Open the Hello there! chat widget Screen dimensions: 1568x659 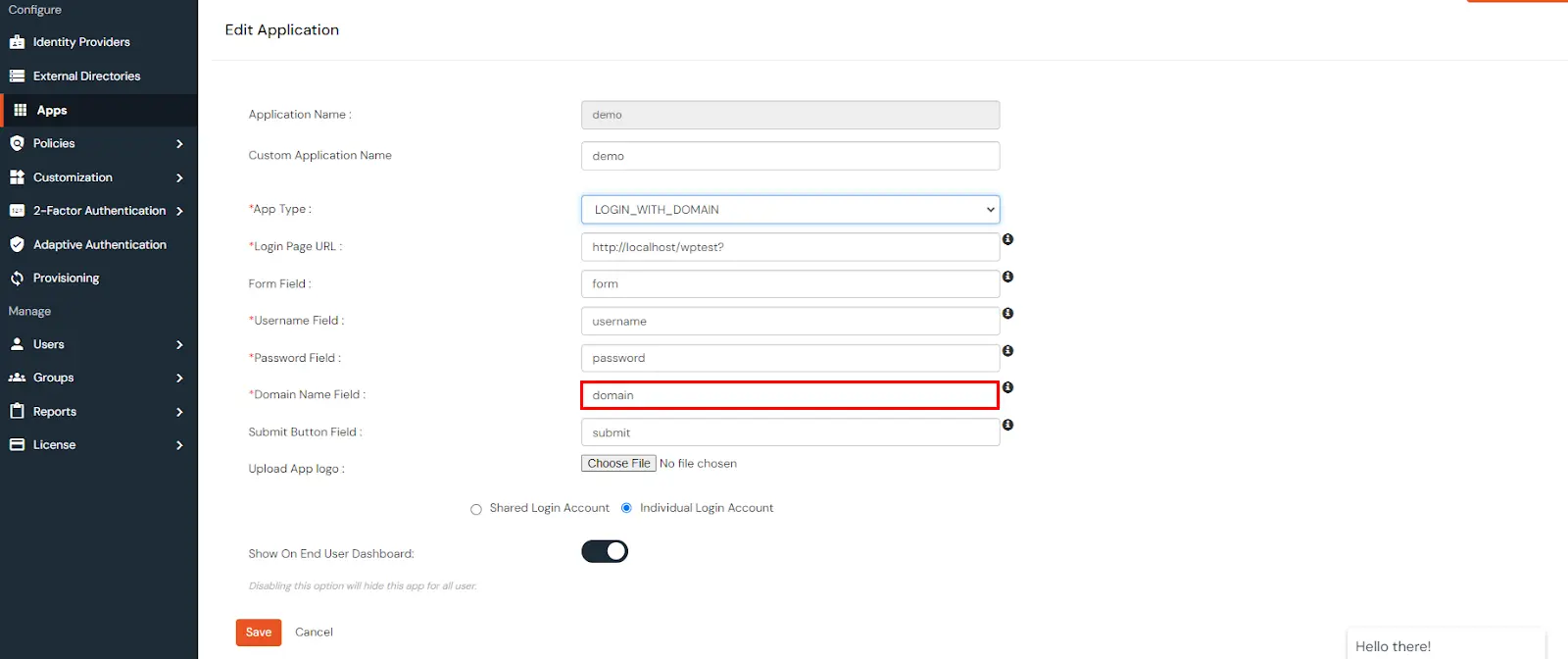click(x=1445, y=643)
